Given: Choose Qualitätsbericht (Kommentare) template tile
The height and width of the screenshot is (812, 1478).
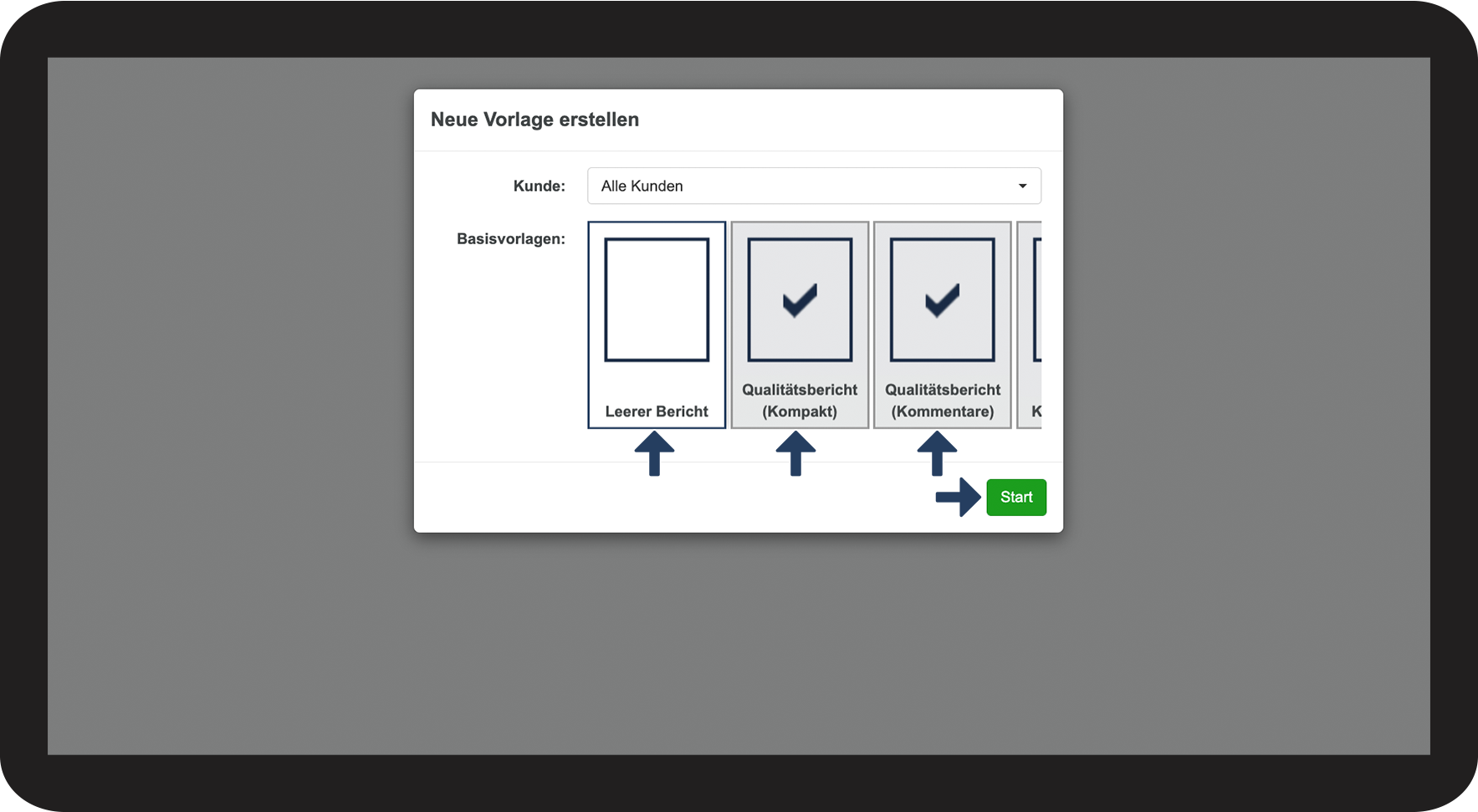Looking at the screenshot, I should pos(943,324).
